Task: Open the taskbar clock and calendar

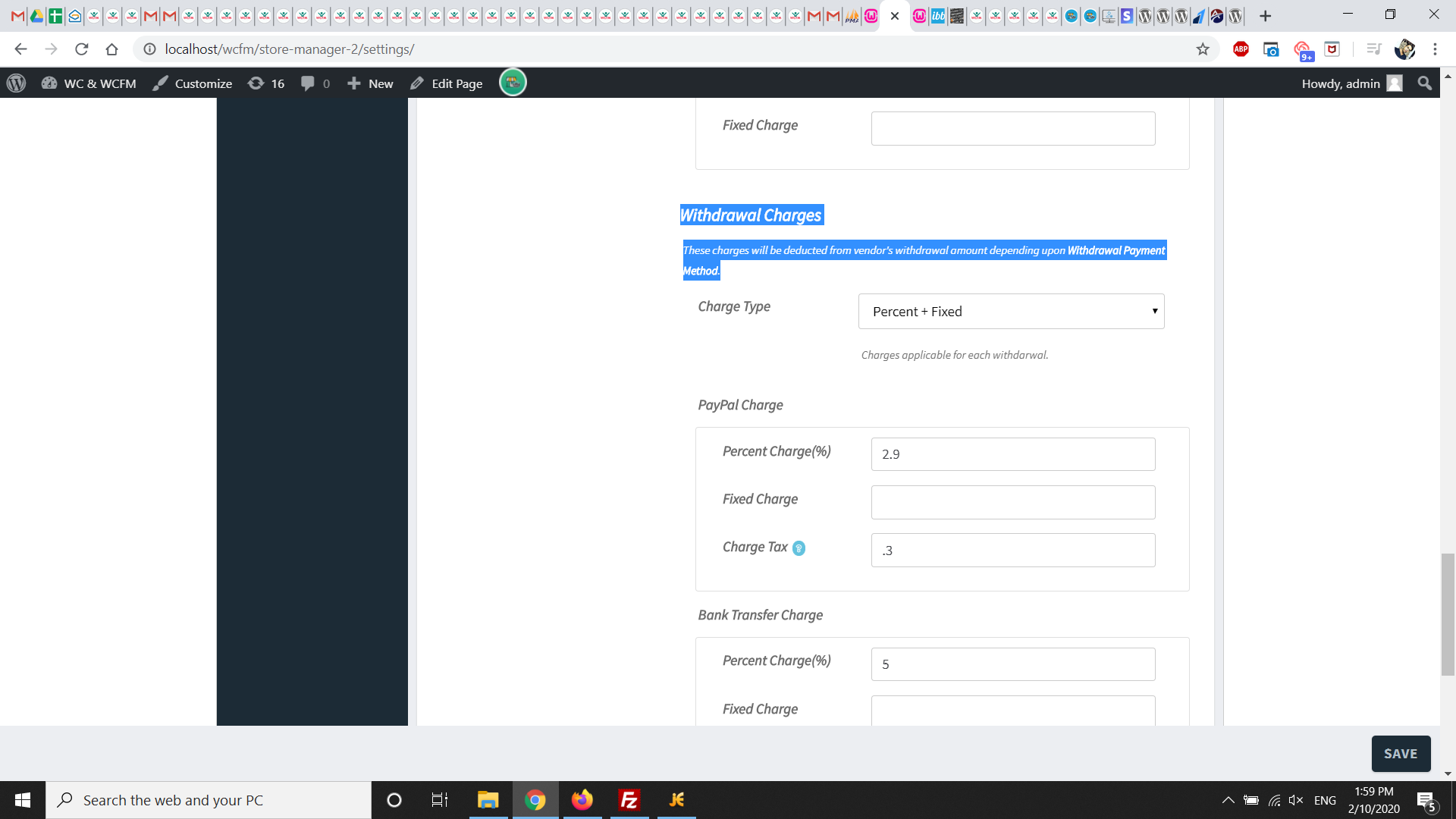Action: (x=1373, y=800)
